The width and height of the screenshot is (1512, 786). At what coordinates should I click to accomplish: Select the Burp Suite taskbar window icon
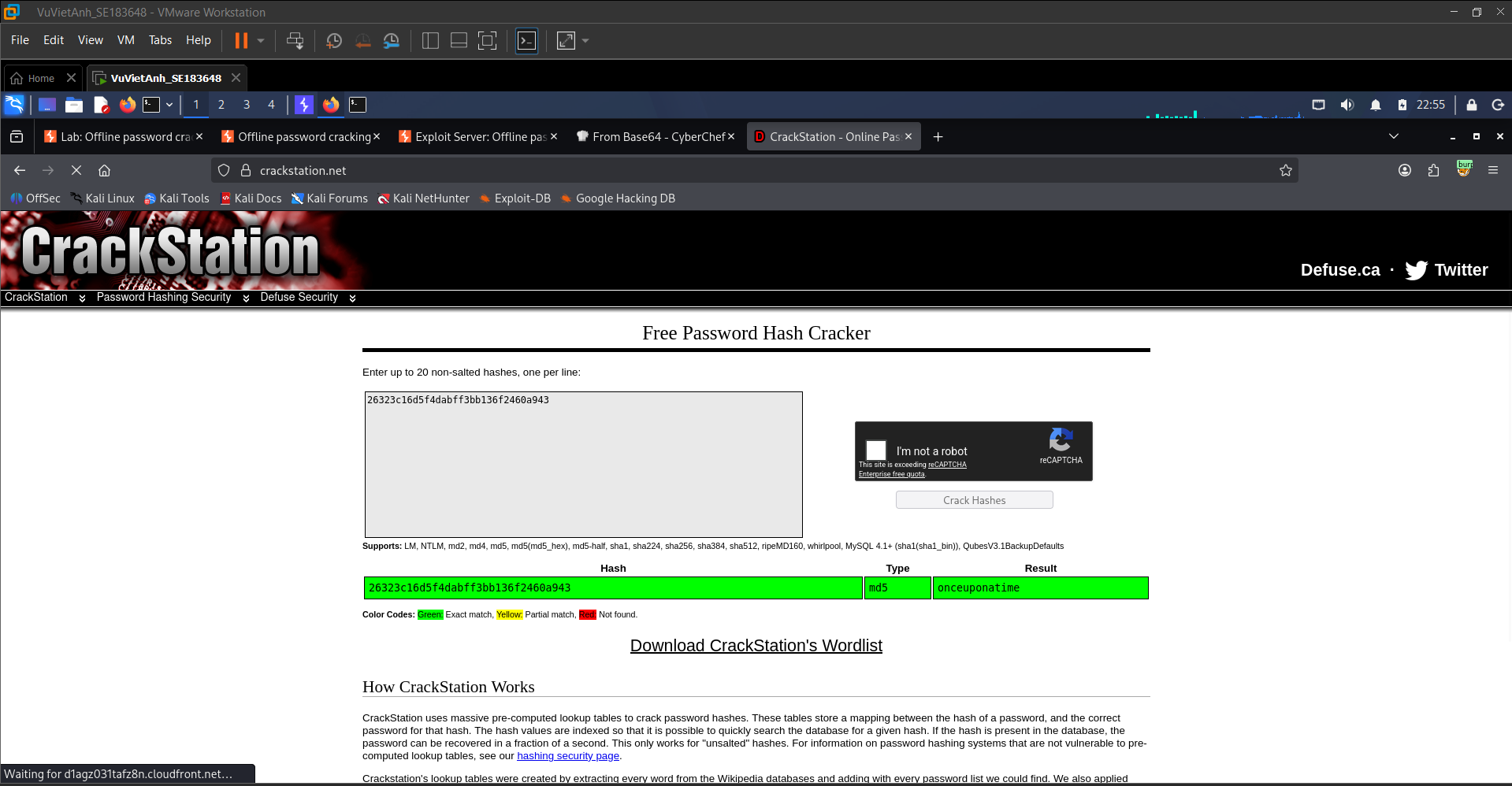(304, 105)
